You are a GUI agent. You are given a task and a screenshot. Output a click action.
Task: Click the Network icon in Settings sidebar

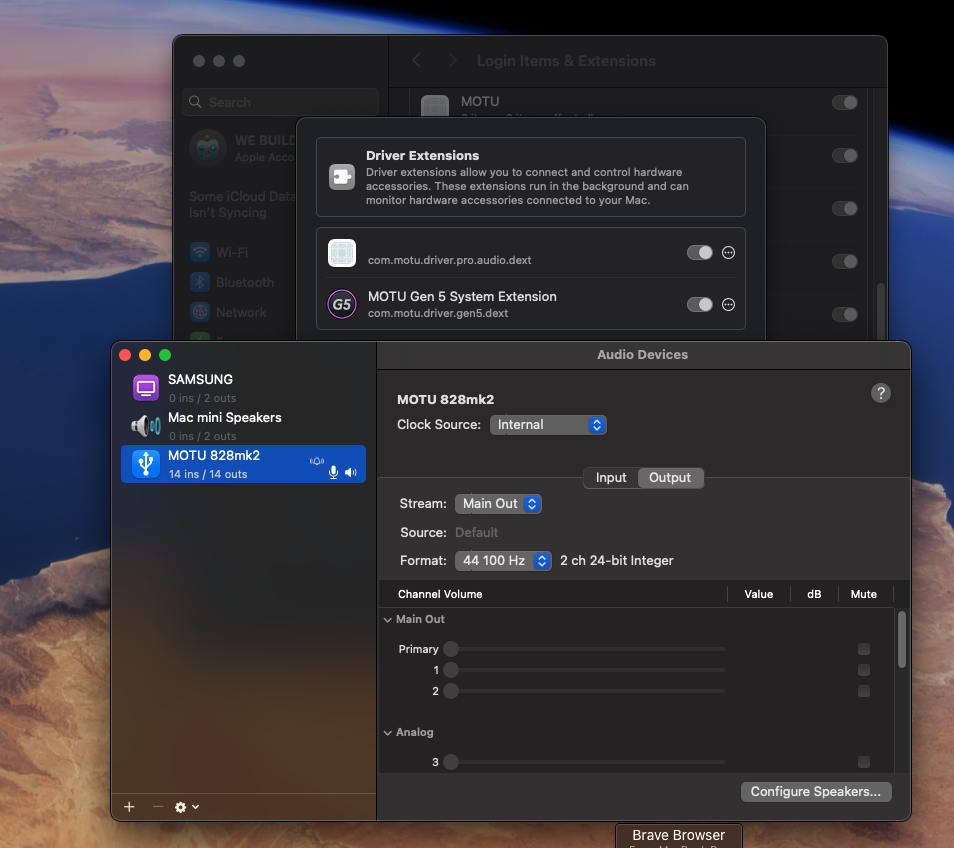(200, 312)
